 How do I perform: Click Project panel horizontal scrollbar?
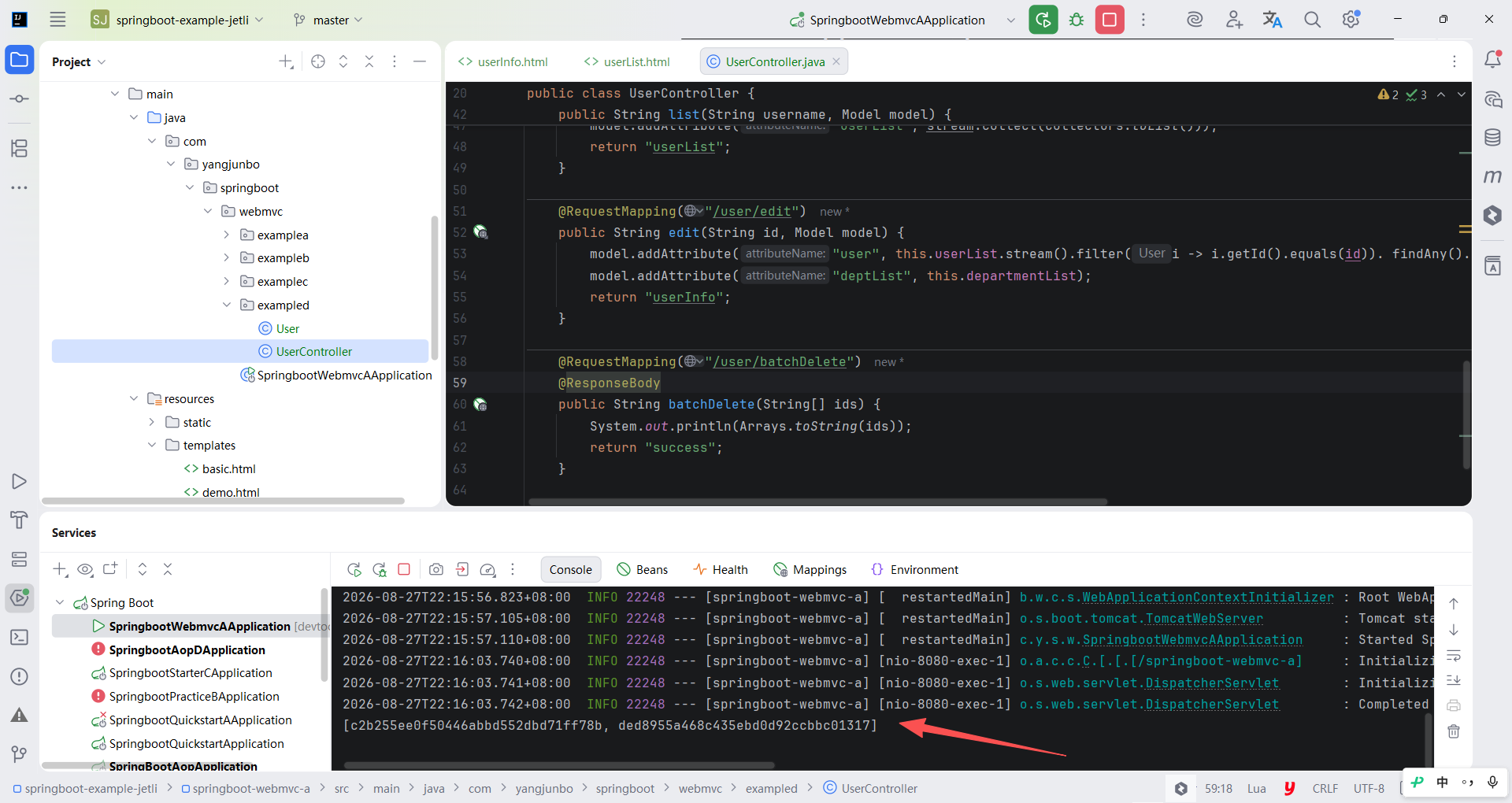224,501
